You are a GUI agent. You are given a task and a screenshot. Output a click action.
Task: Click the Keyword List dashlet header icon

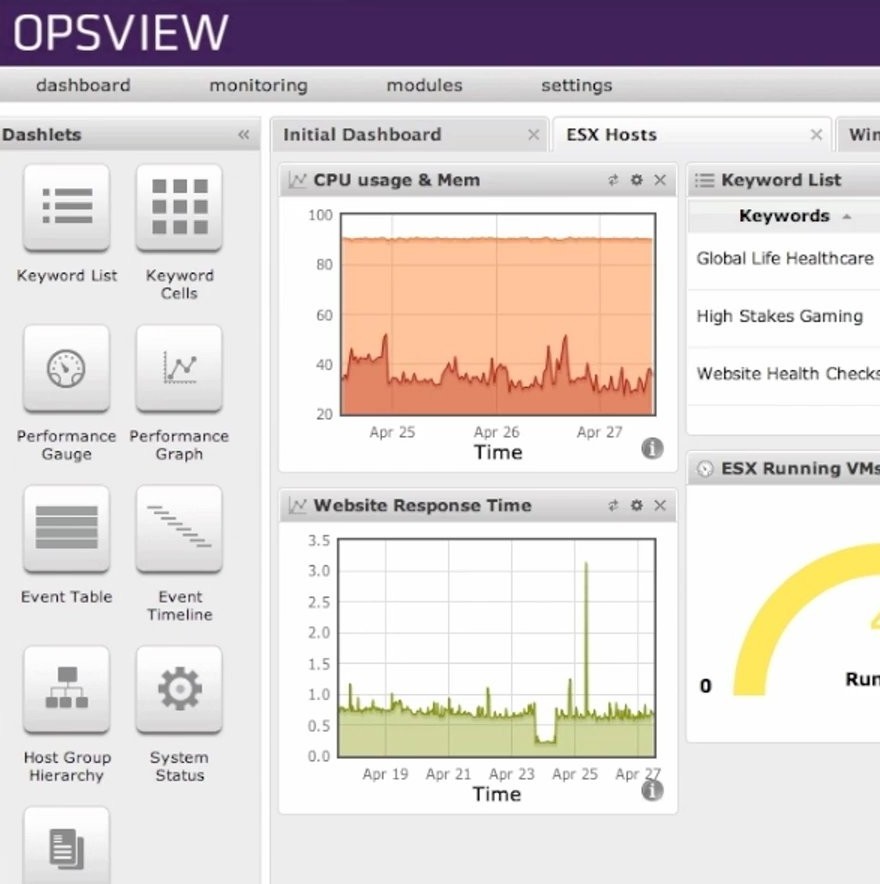click(704, 180)
